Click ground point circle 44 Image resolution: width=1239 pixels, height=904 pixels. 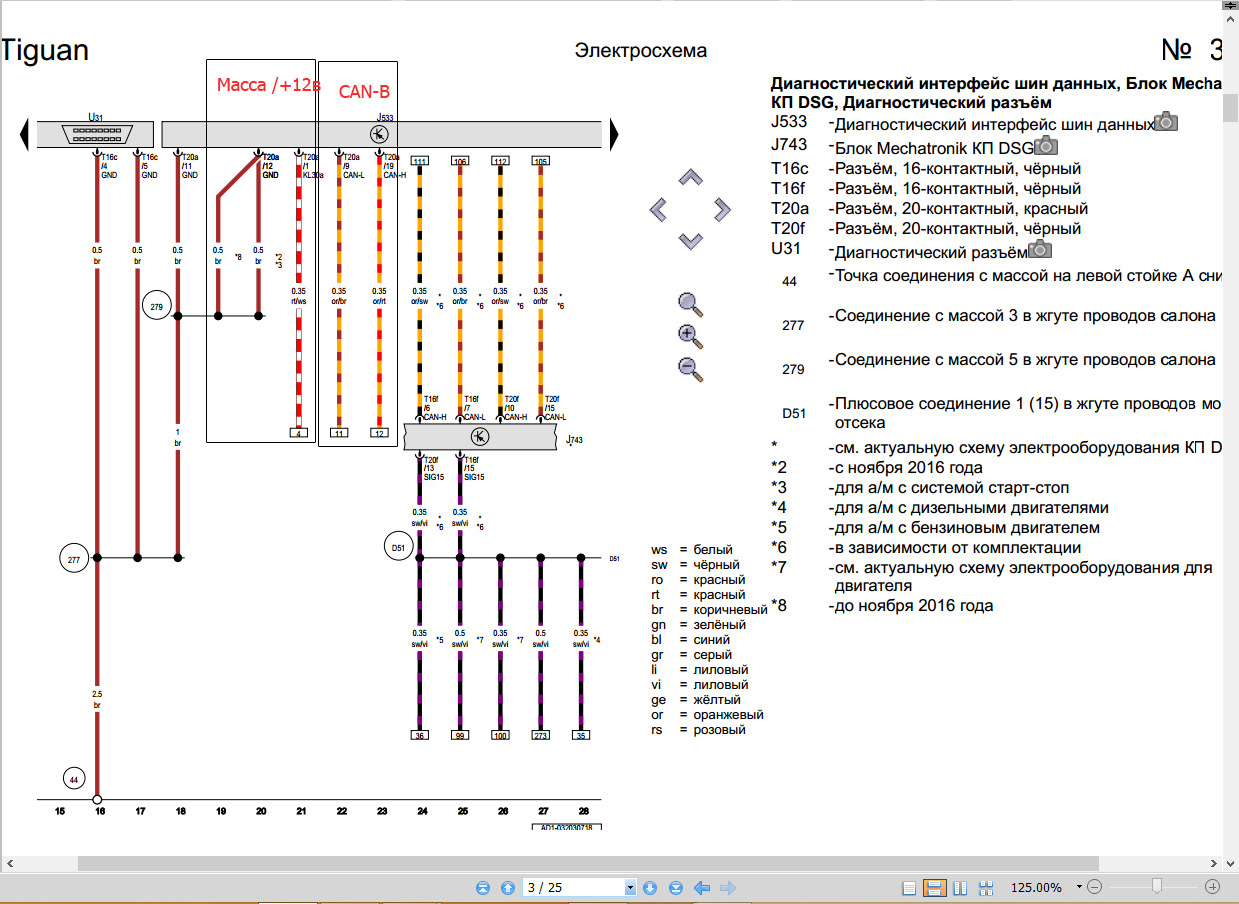(x=73, y=778)
